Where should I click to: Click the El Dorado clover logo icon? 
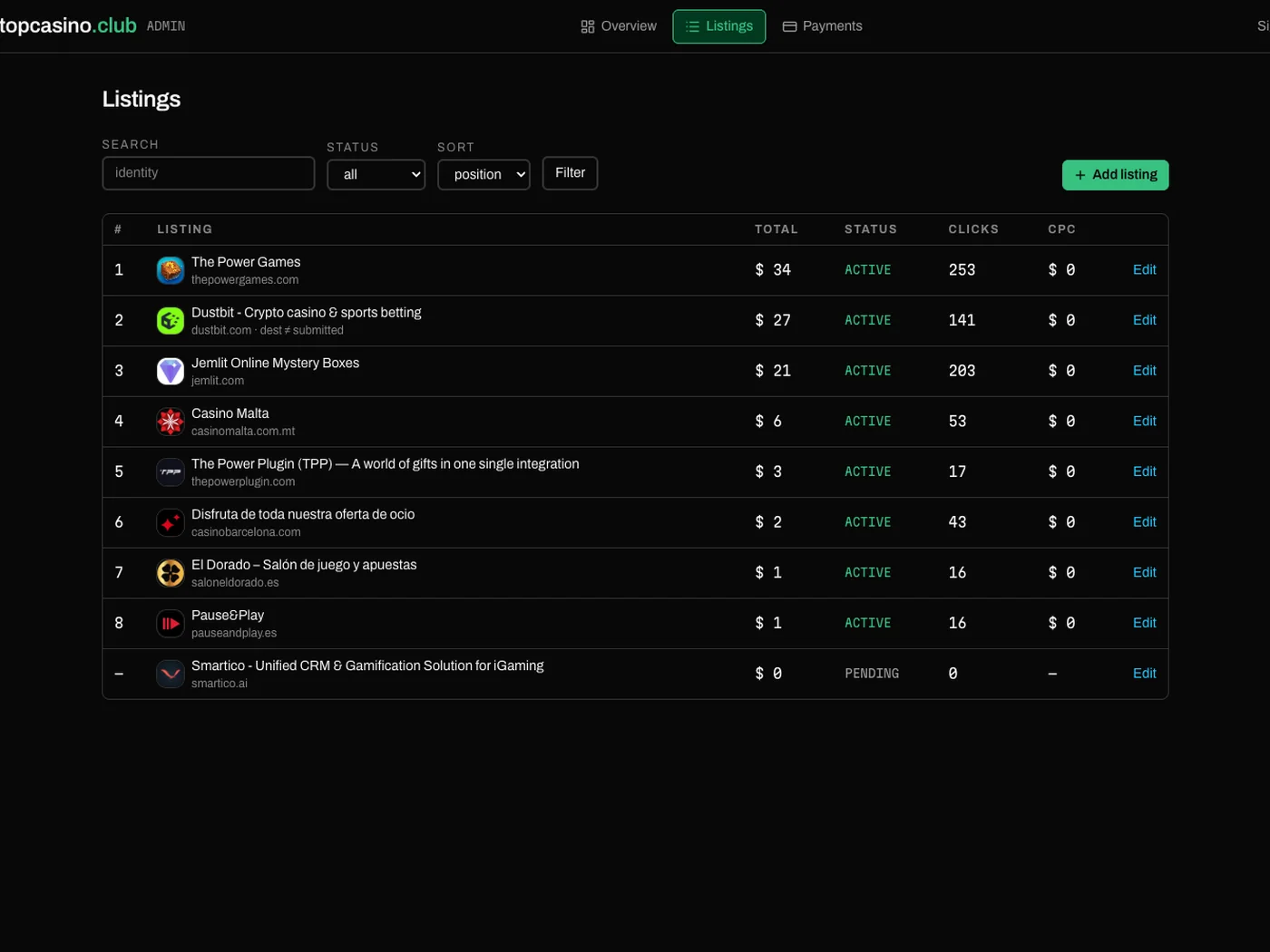click(171, 573)
